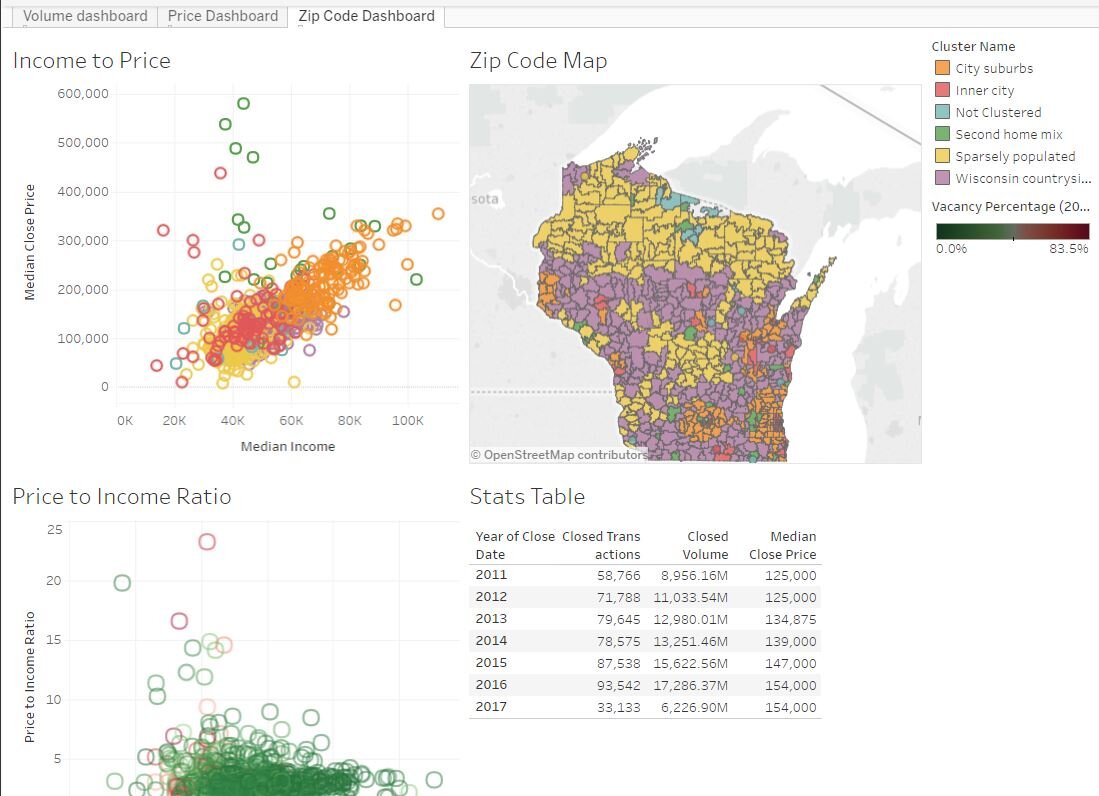Select the Inner city red legend swatch
The image size is (1099, 796).
click(x=942, y=90)
